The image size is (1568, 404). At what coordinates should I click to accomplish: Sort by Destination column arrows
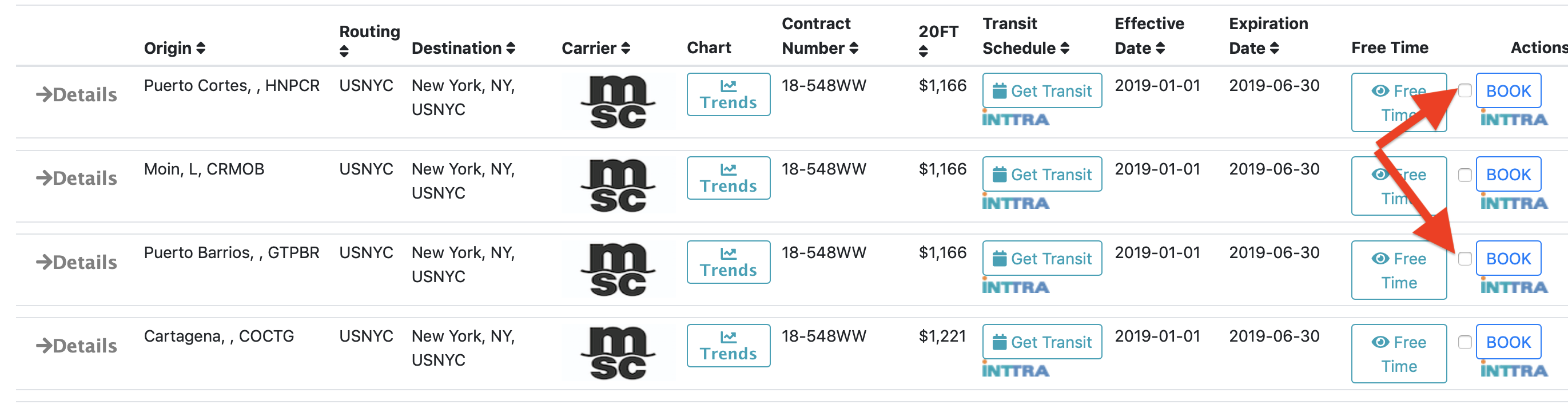coord(510,48)
